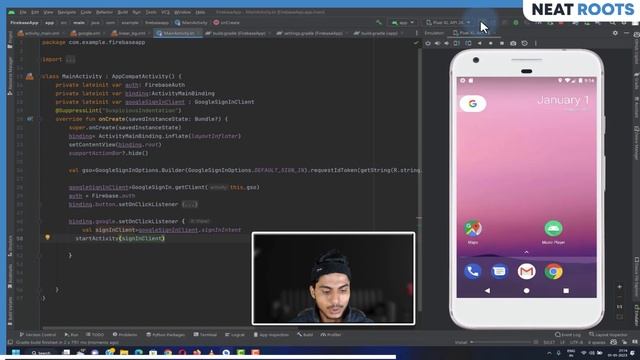Screen dimensions: 640x360
Task: Expand the folded binding.button click listener block
Action: point(189,204)
